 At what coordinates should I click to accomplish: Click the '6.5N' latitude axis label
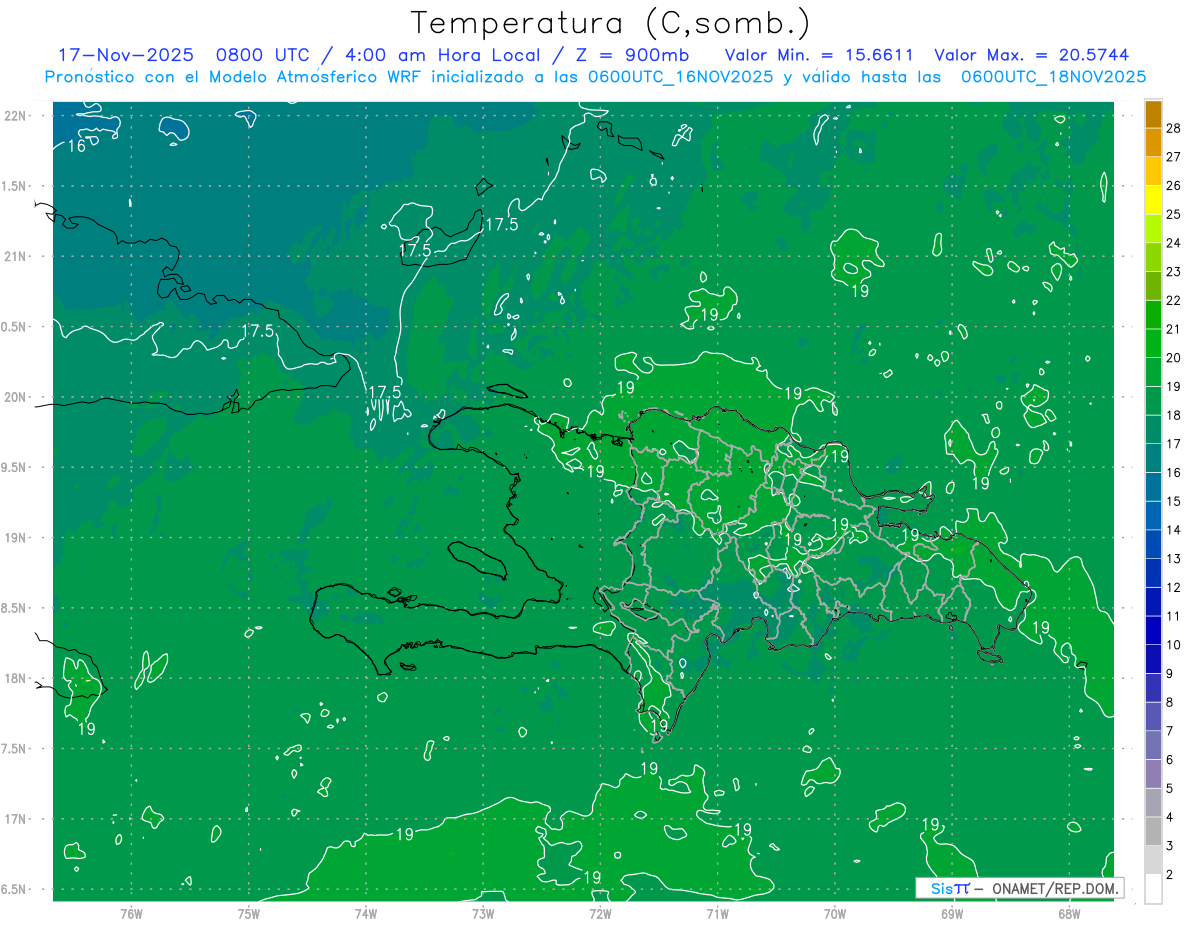(14, 889)
